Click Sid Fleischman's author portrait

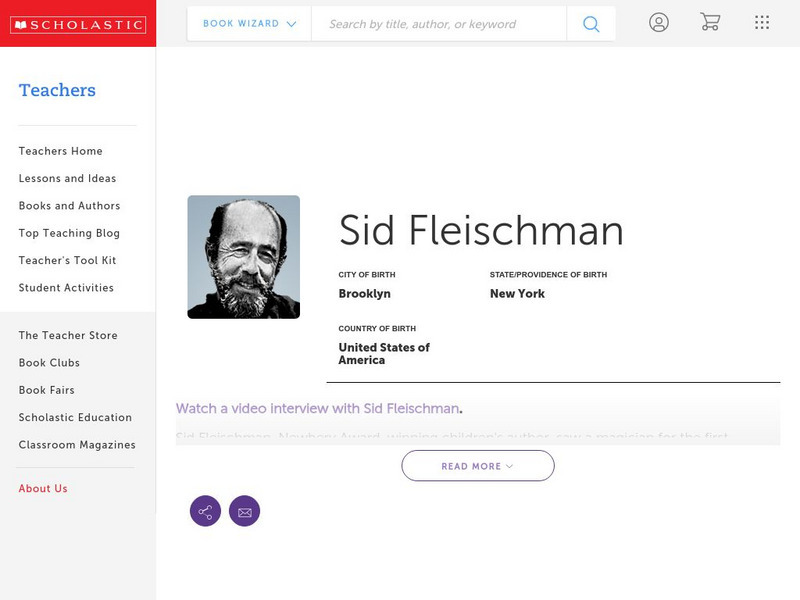click(x=243, y=256)
